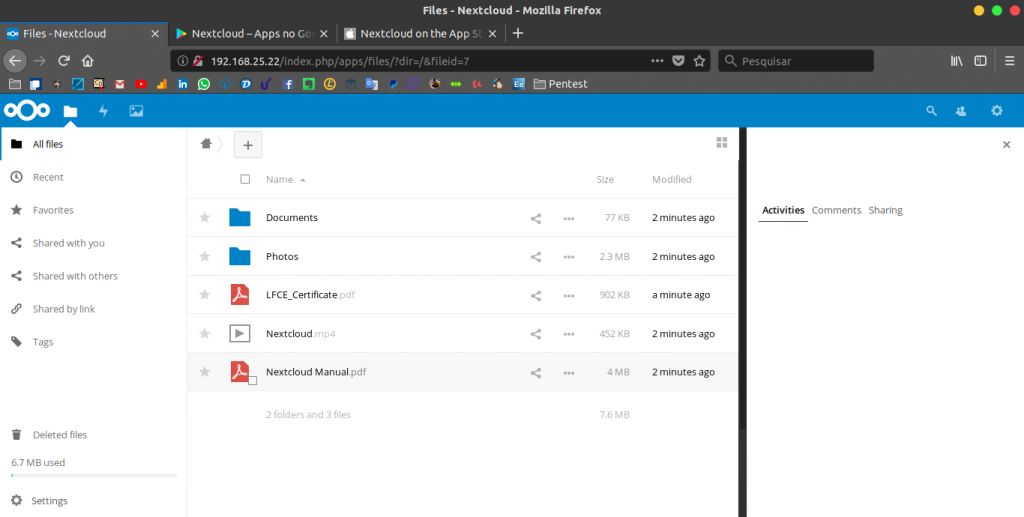This screenshot has width=1024, height=517.
Task: Open the Photos folder icon
Action: pos(240,256)
